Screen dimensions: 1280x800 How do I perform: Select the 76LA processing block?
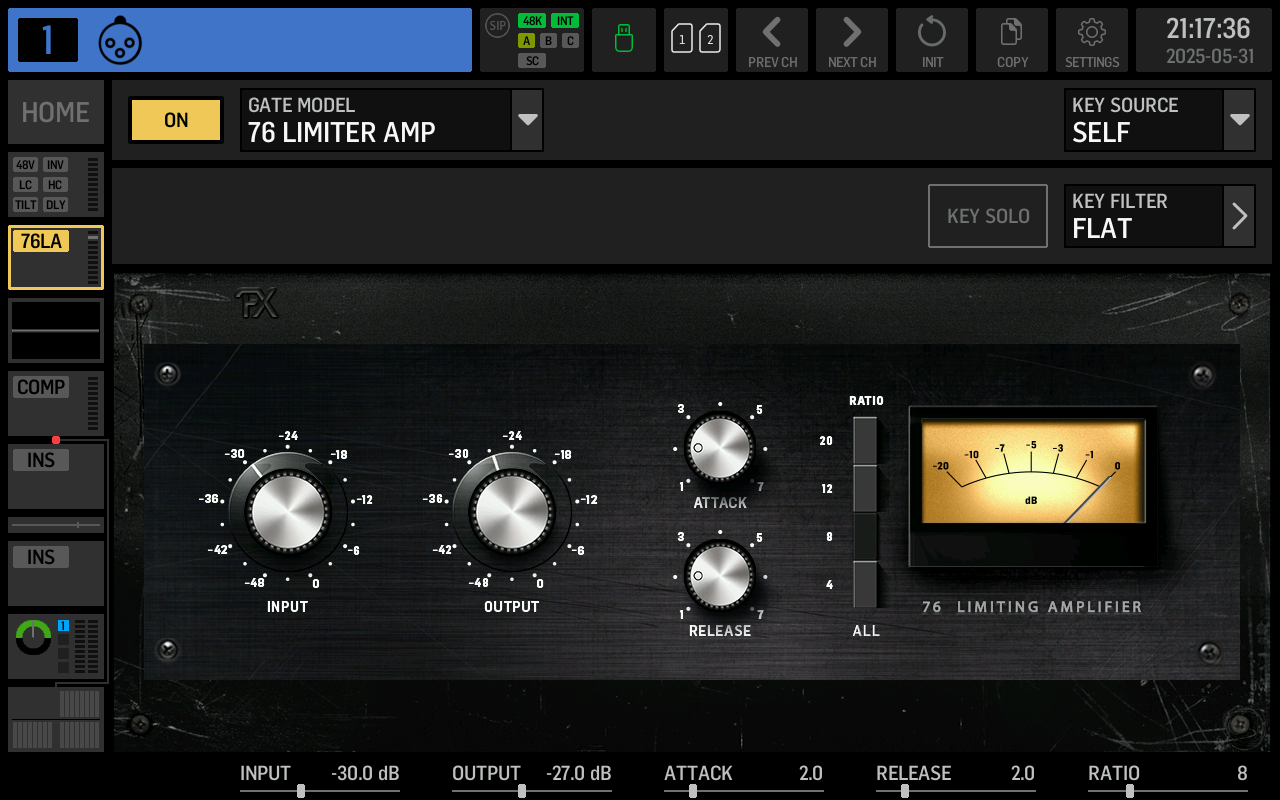pyautogui.click(x=55, y=257)
